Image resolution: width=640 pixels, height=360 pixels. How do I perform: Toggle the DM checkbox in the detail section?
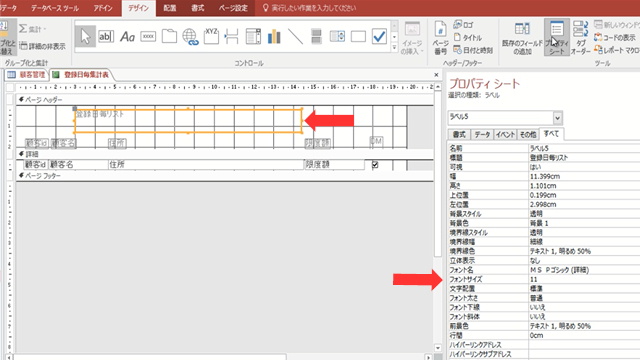375,165
